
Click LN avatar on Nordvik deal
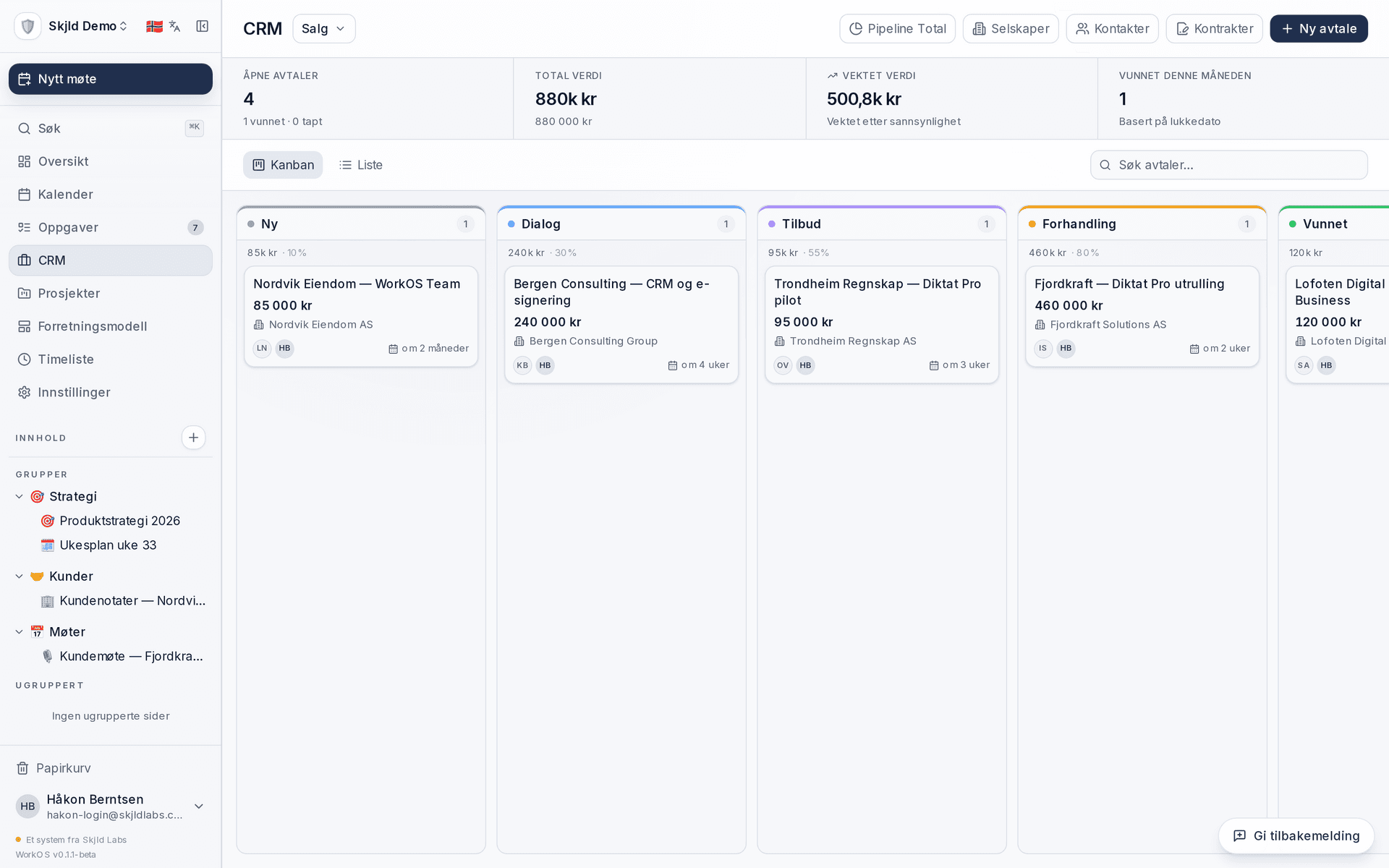(262, 349)
